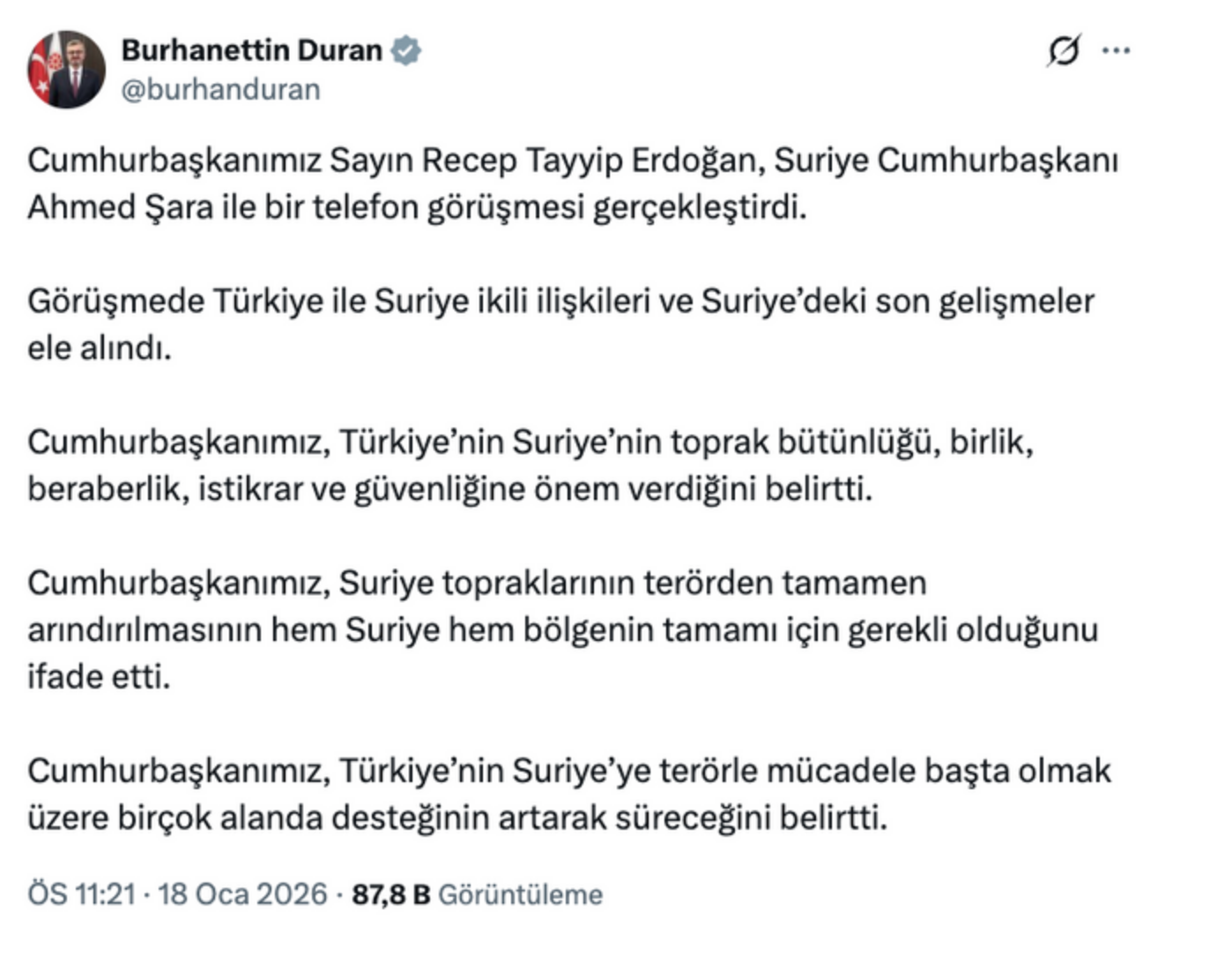Click the Görüntüleme label
Image resolution: width=1232 pixels, height=954 pixels.
520,894
